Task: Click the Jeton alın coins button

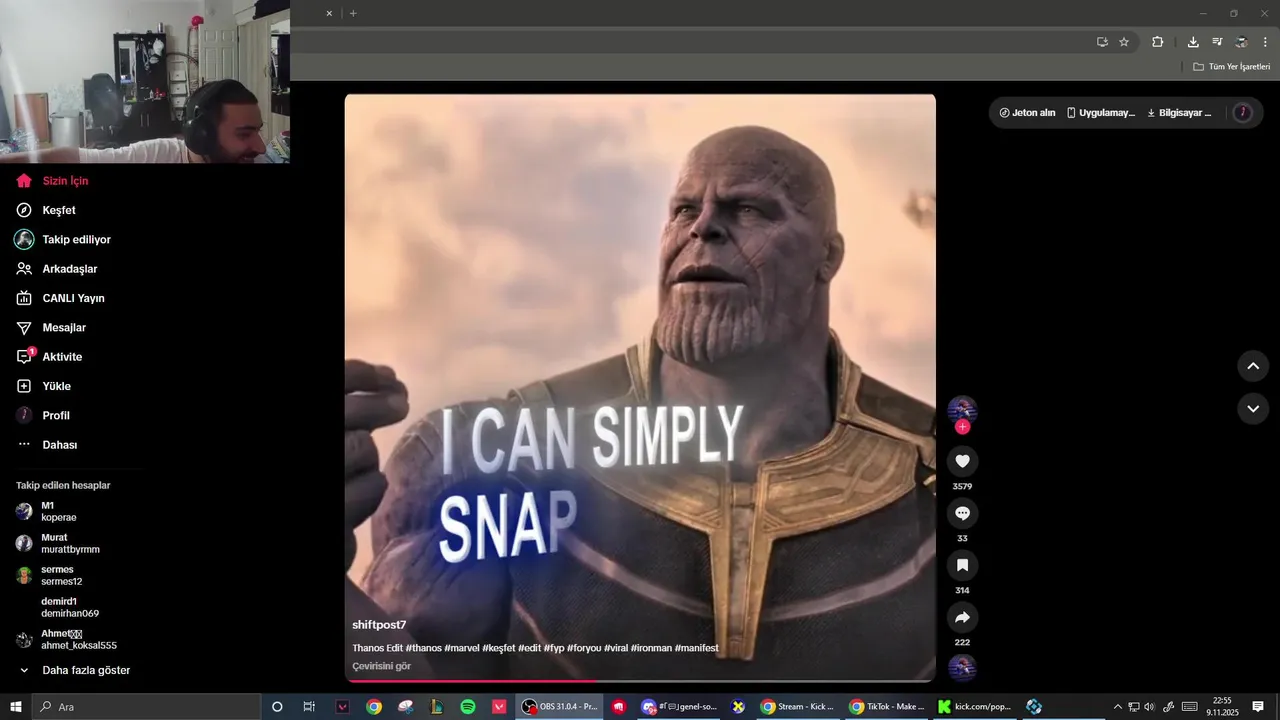Action: pyautogui.click(x=1027, y=113)
